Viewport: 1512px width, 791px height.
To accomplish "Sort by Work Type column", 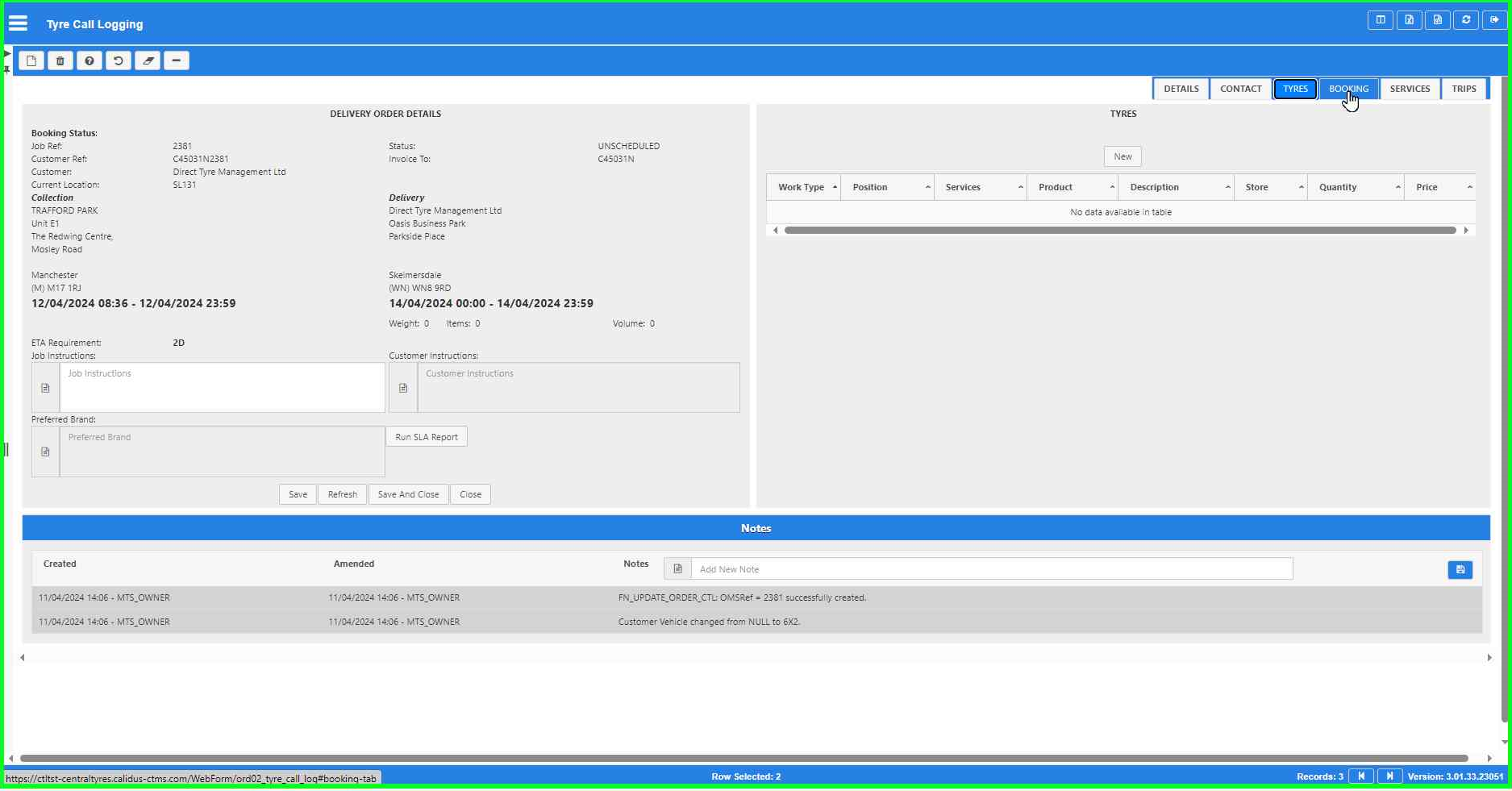I will pyautogui.click(x=803, y=187).
